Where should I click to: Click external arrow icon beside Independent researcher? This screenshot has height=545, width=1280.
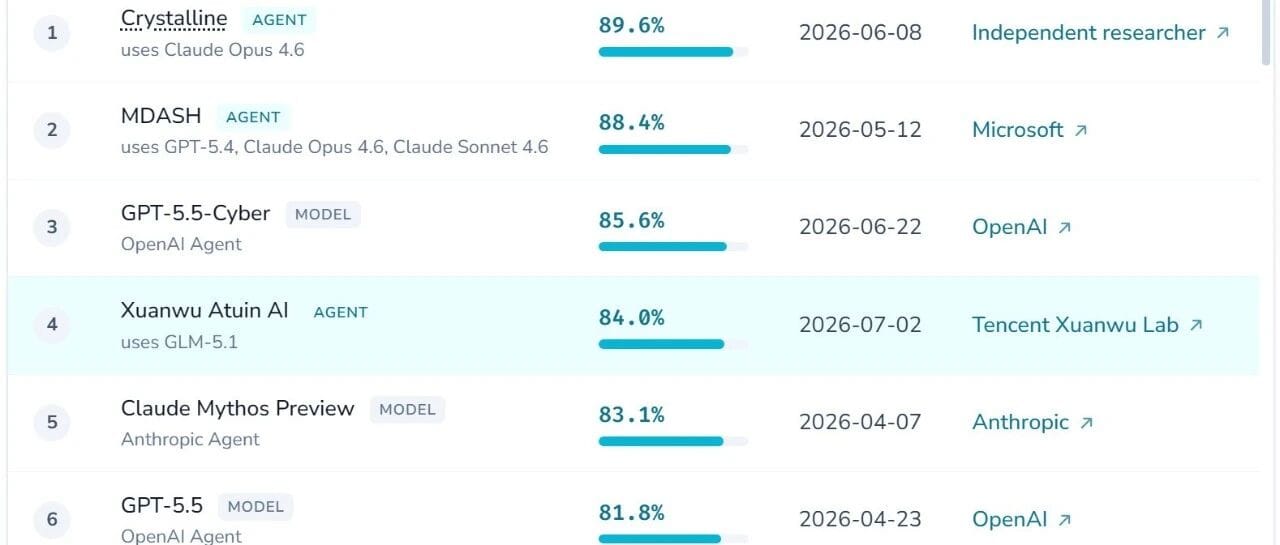click(1222, 33)
